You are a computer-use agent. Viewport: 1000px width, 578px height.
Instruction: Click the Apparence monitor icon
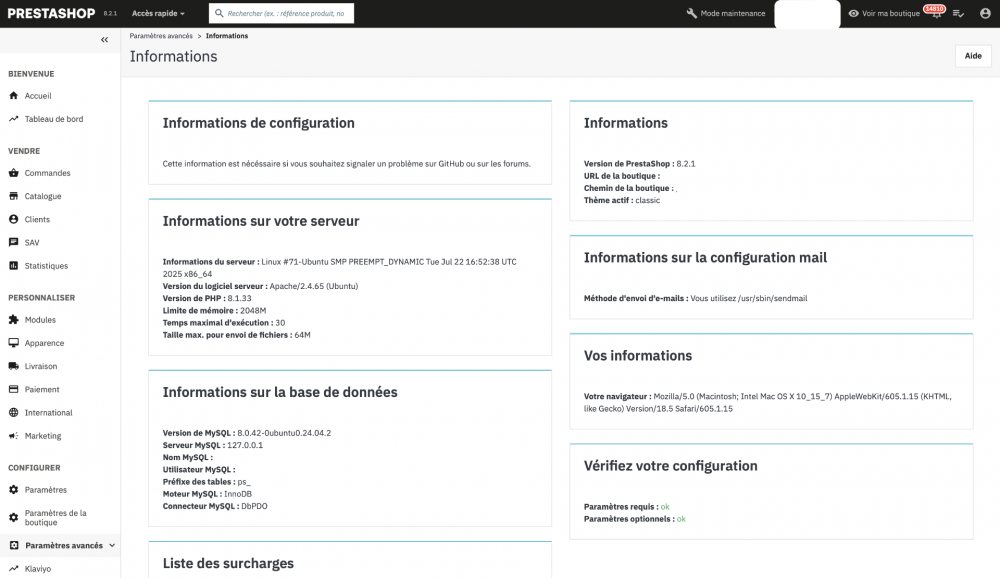click(x=13, y=343)
